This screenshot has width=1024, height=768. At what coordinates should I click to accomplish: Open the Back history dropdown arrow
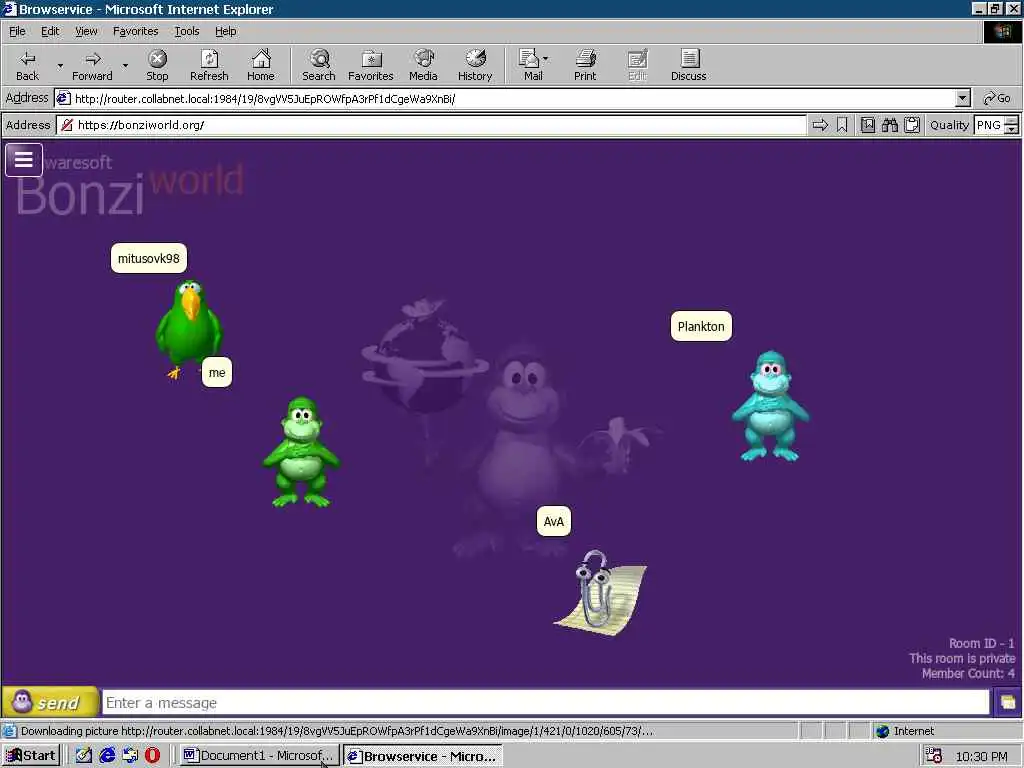(60, 65)
